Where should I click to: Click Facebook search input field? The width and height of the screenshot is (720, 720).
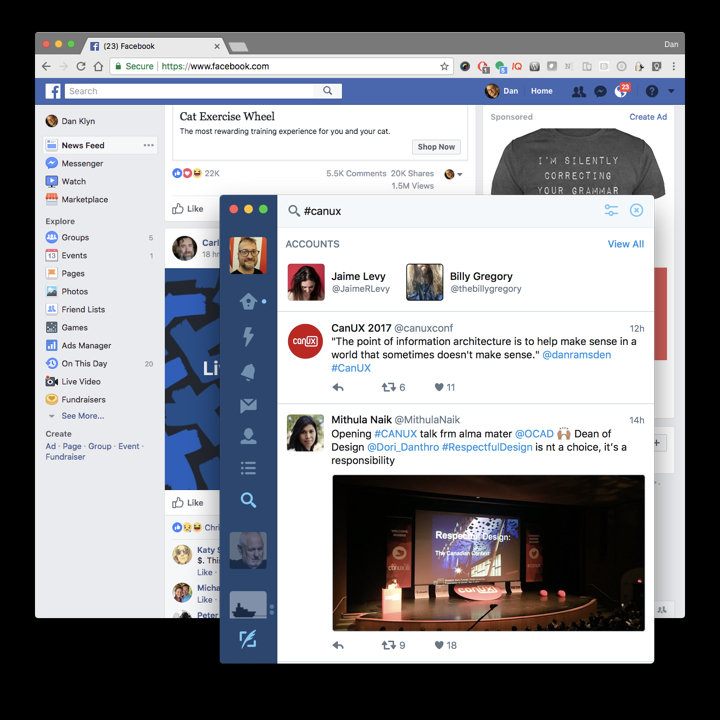(190, 91)
